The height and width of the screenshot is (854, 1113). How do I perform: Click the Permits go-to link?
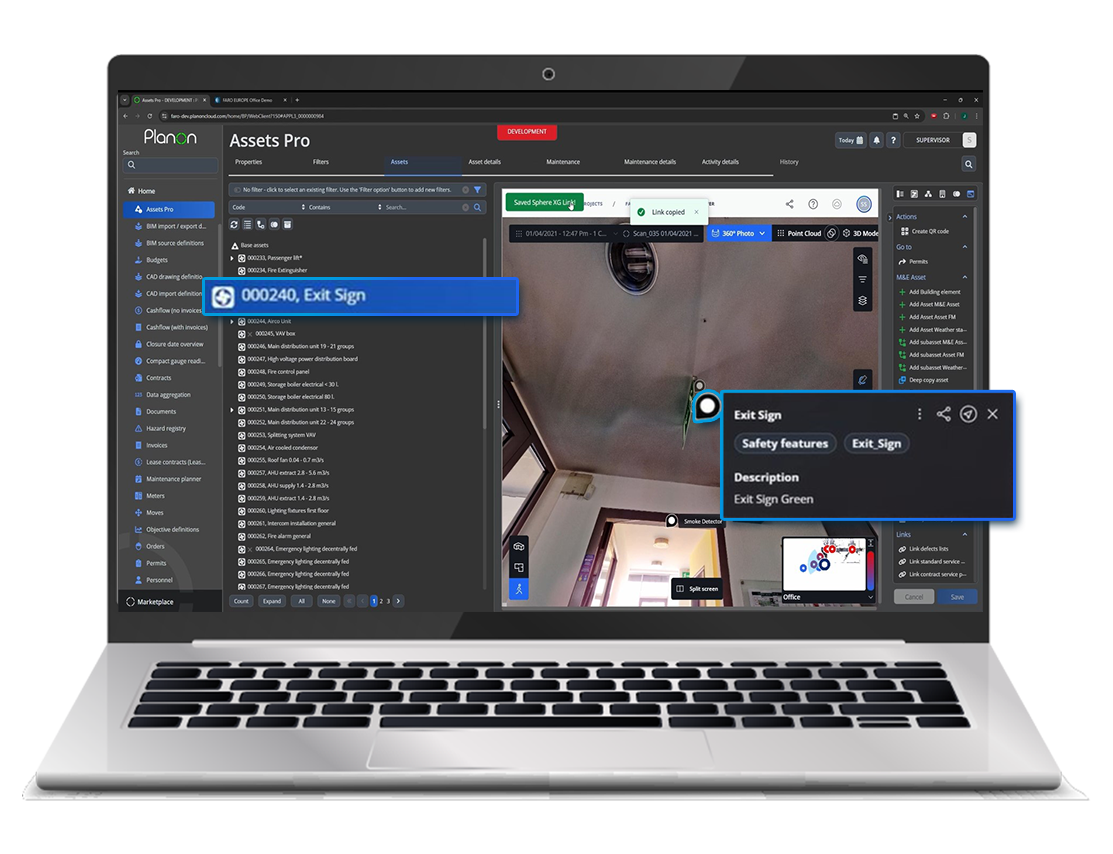click(914, 262)
